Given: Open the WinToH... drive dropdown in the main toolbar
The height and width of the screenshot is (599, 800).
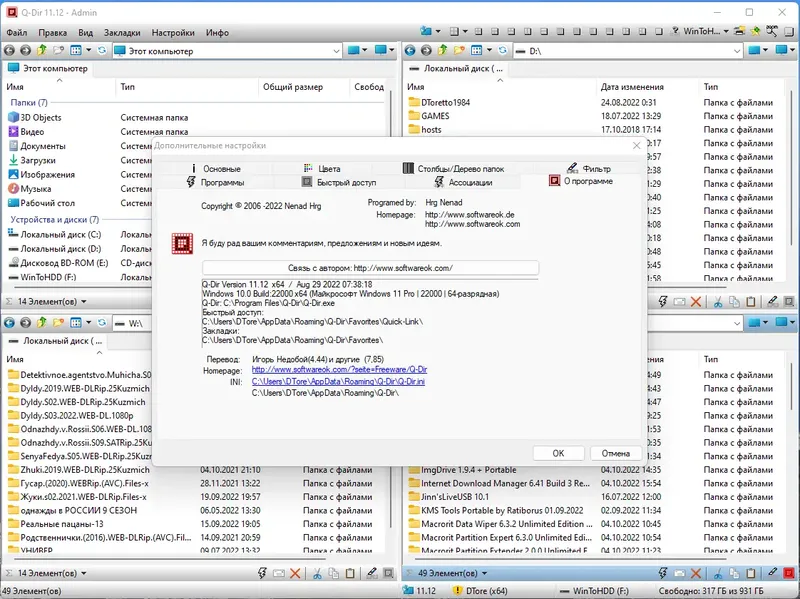Looking at the screenshot, I should [x=726, y=32].
